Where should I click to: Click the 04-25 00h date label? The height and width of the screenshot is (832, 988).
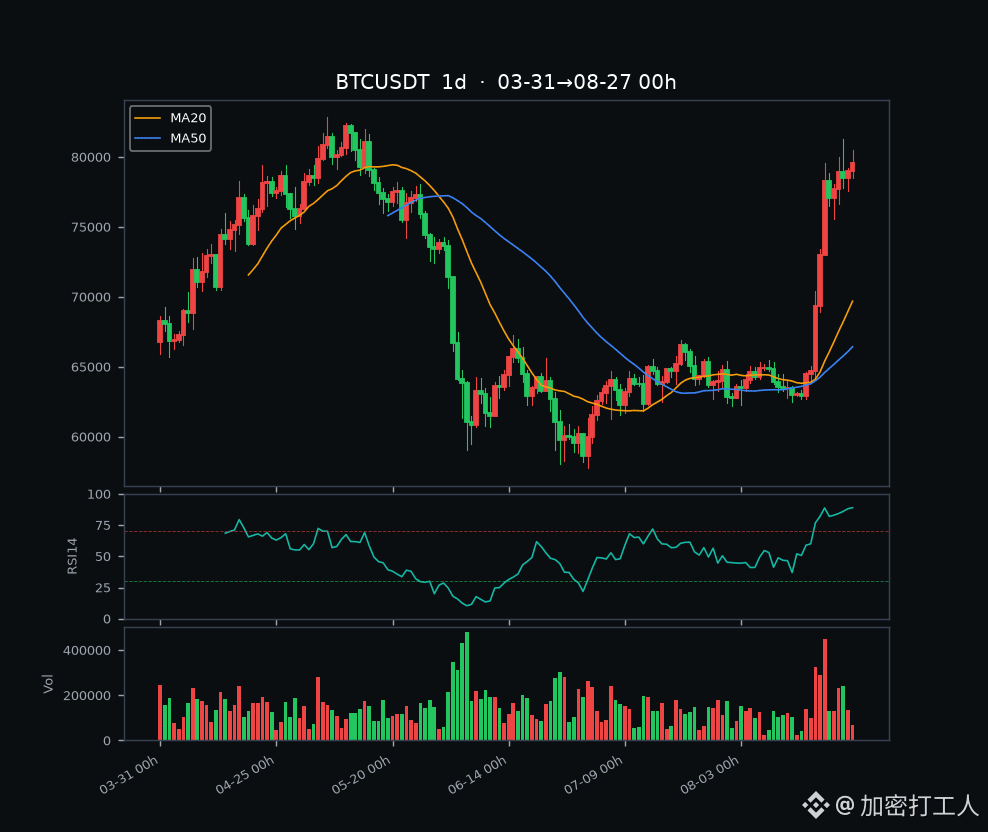tap(245, 775)
